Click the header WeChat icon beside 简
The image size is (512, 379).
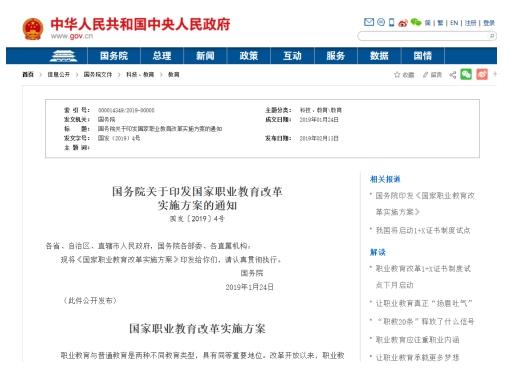point(416,22)
